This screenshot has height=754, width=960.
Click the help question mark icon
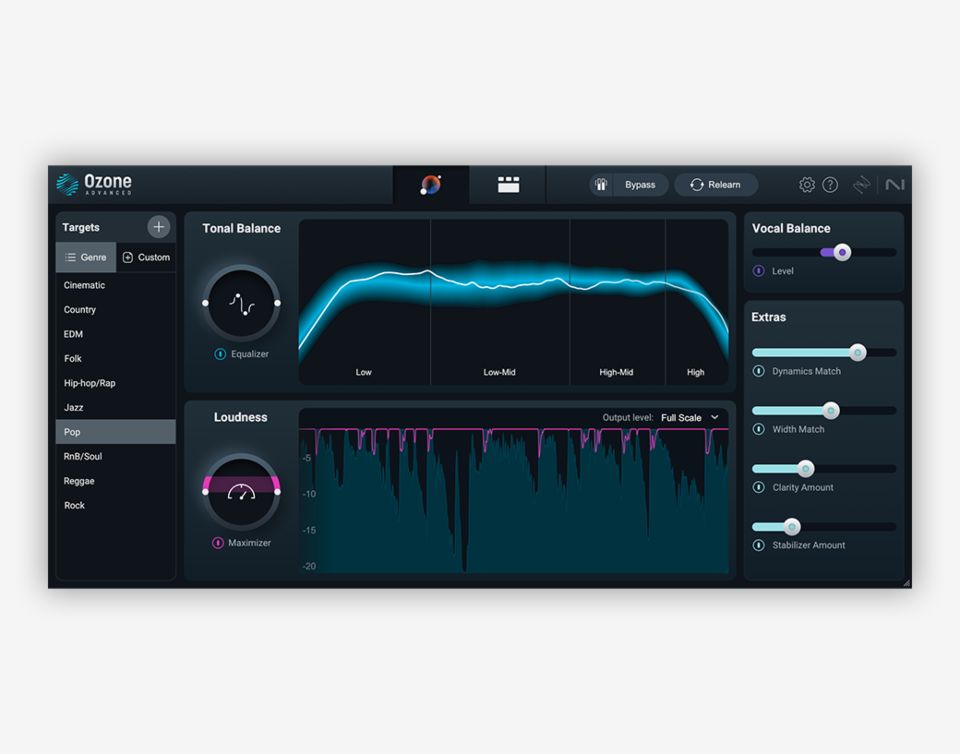(830, 185)
